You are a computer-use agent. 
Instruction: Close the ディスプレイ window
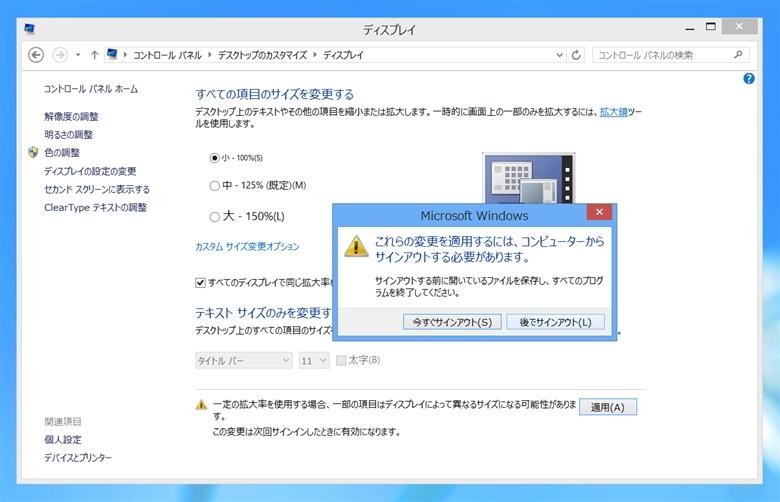tap(739, 26)
